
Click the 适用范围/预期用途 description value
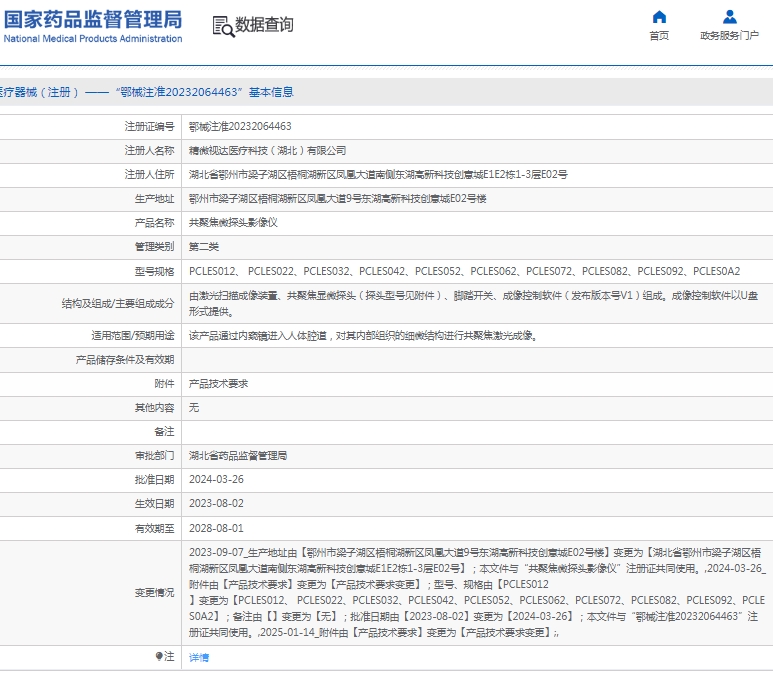363,336
